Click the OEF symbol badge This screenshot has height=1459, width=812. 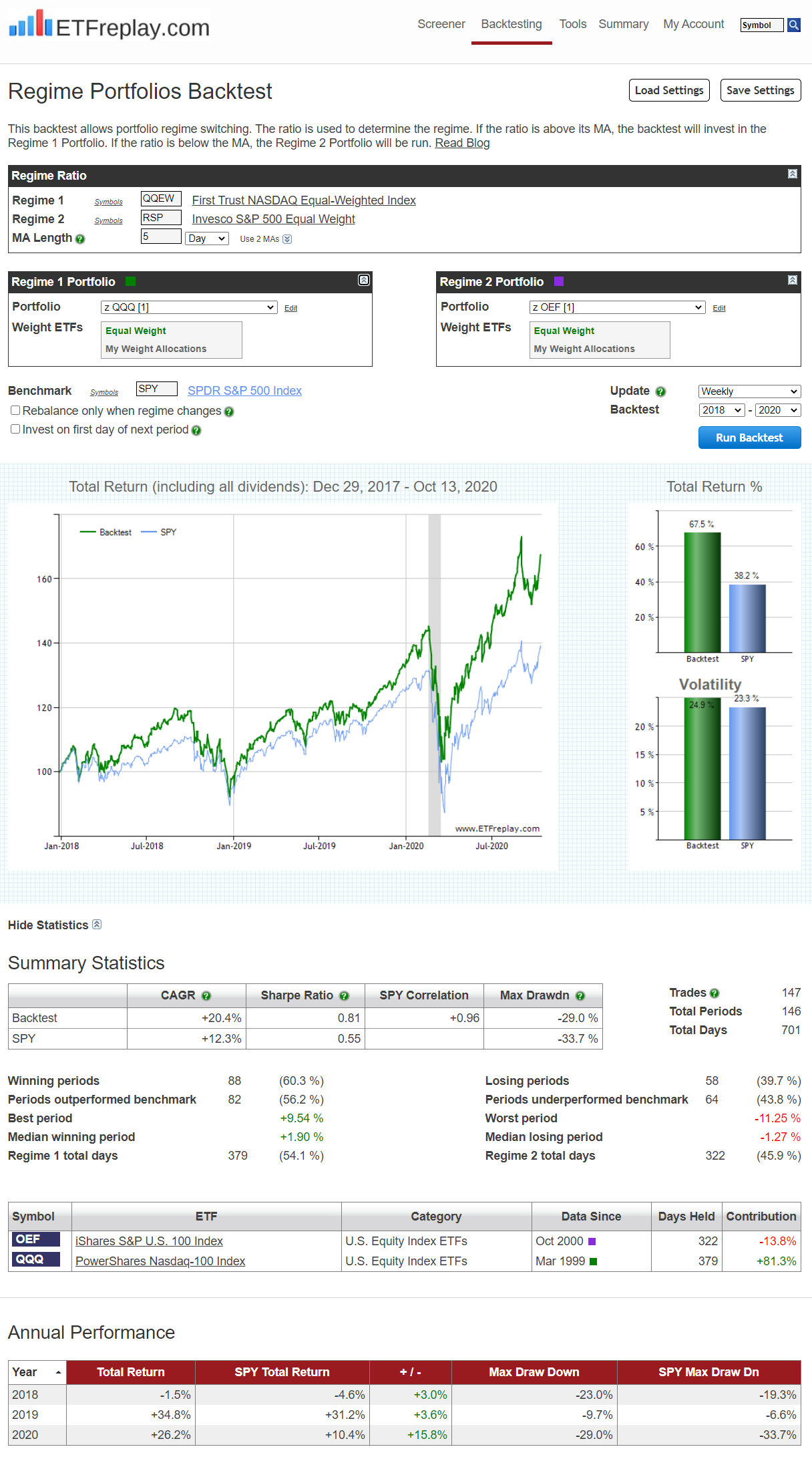(x=36, y=1239)
